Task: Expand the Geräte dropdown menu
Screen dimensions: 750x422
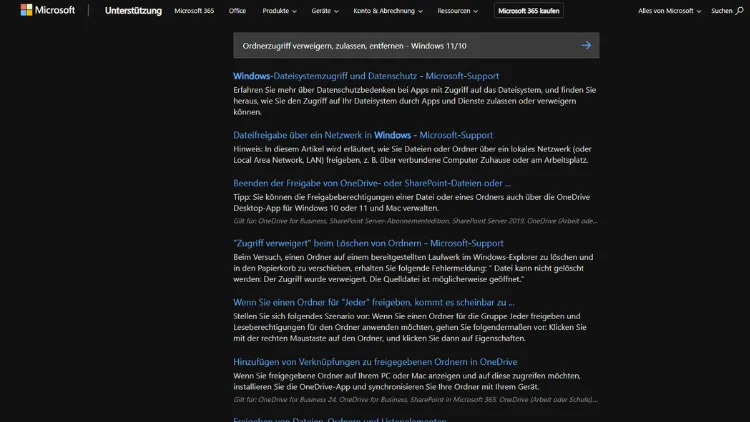Action: click(325, 11)
